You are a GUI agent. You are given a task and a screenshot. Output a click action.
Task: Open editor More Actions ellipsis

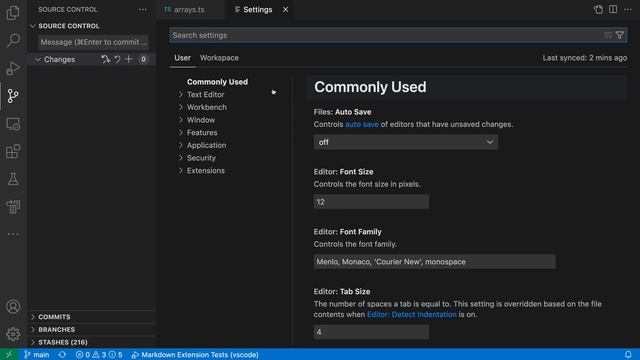pos(628,9)
